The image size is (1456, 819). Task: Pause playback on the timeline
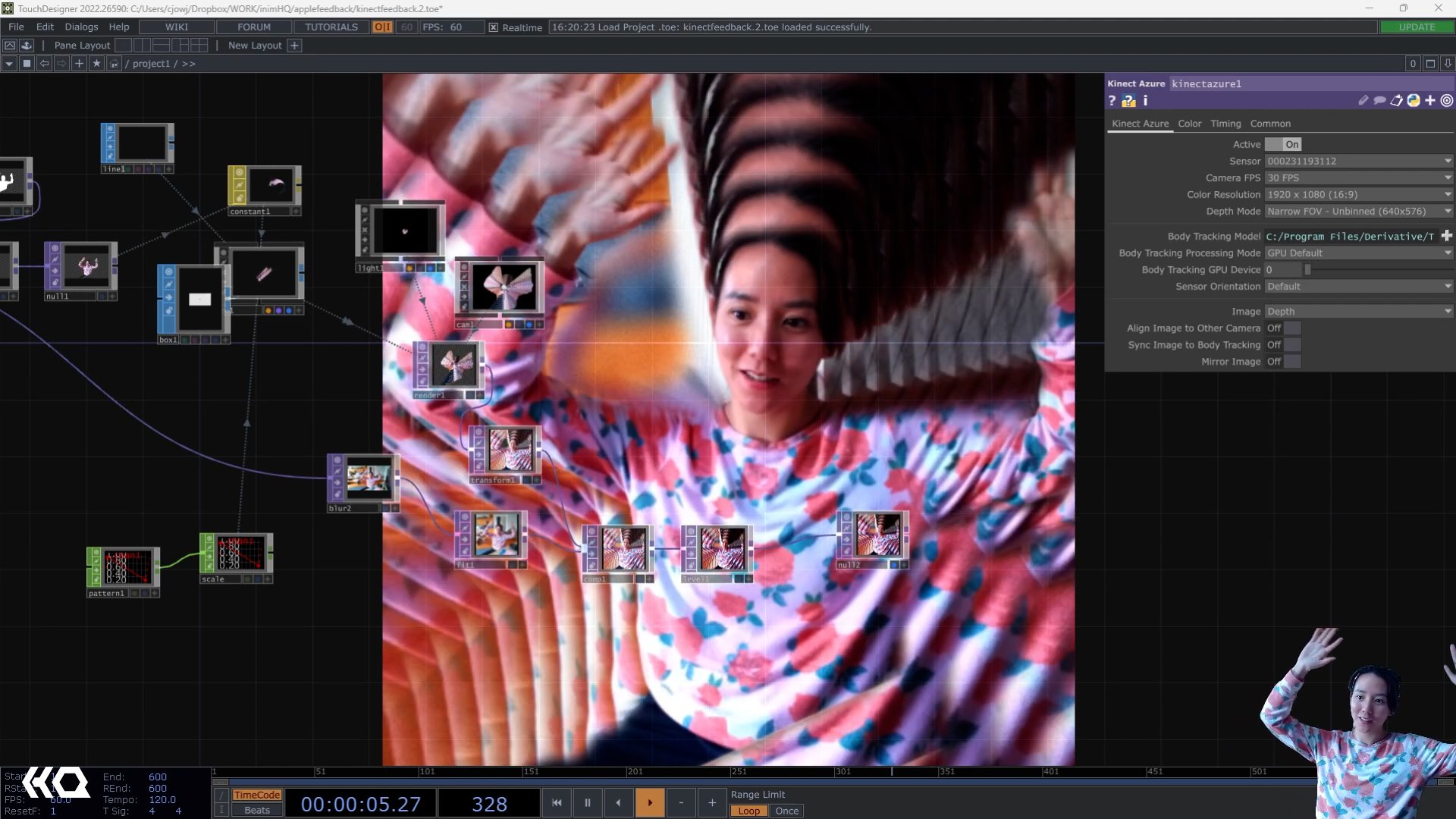point(588,802)
